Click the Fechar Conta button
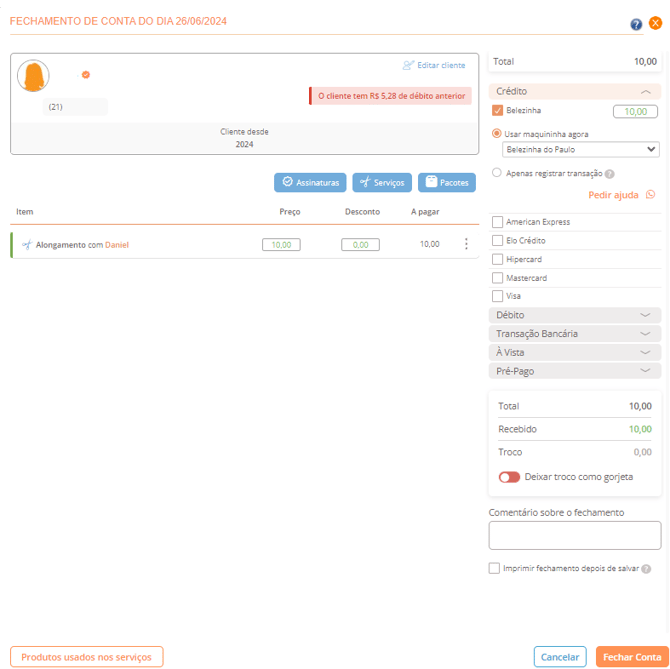670x669 pixels. click(x=632, y=657)
